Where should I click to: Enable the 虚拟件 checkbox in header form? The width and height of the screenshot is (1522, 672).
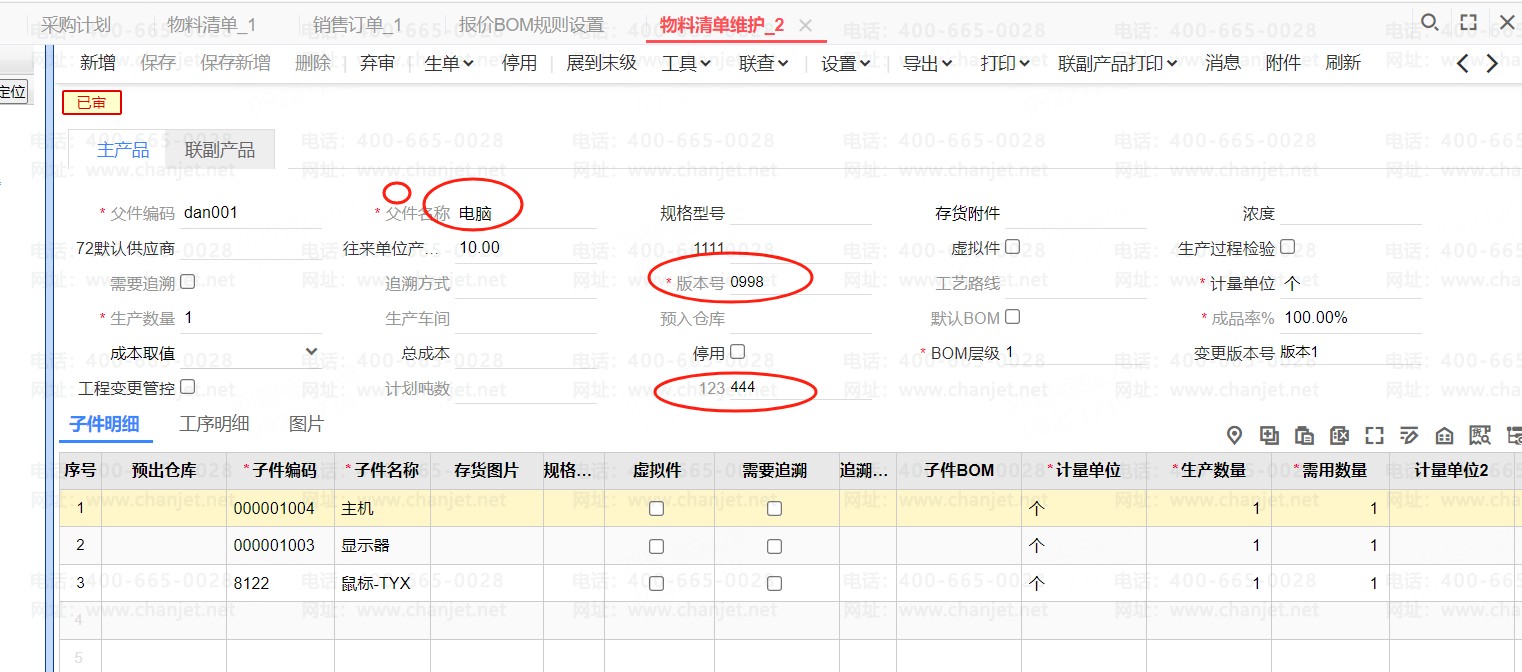[x=1012, y=246]
